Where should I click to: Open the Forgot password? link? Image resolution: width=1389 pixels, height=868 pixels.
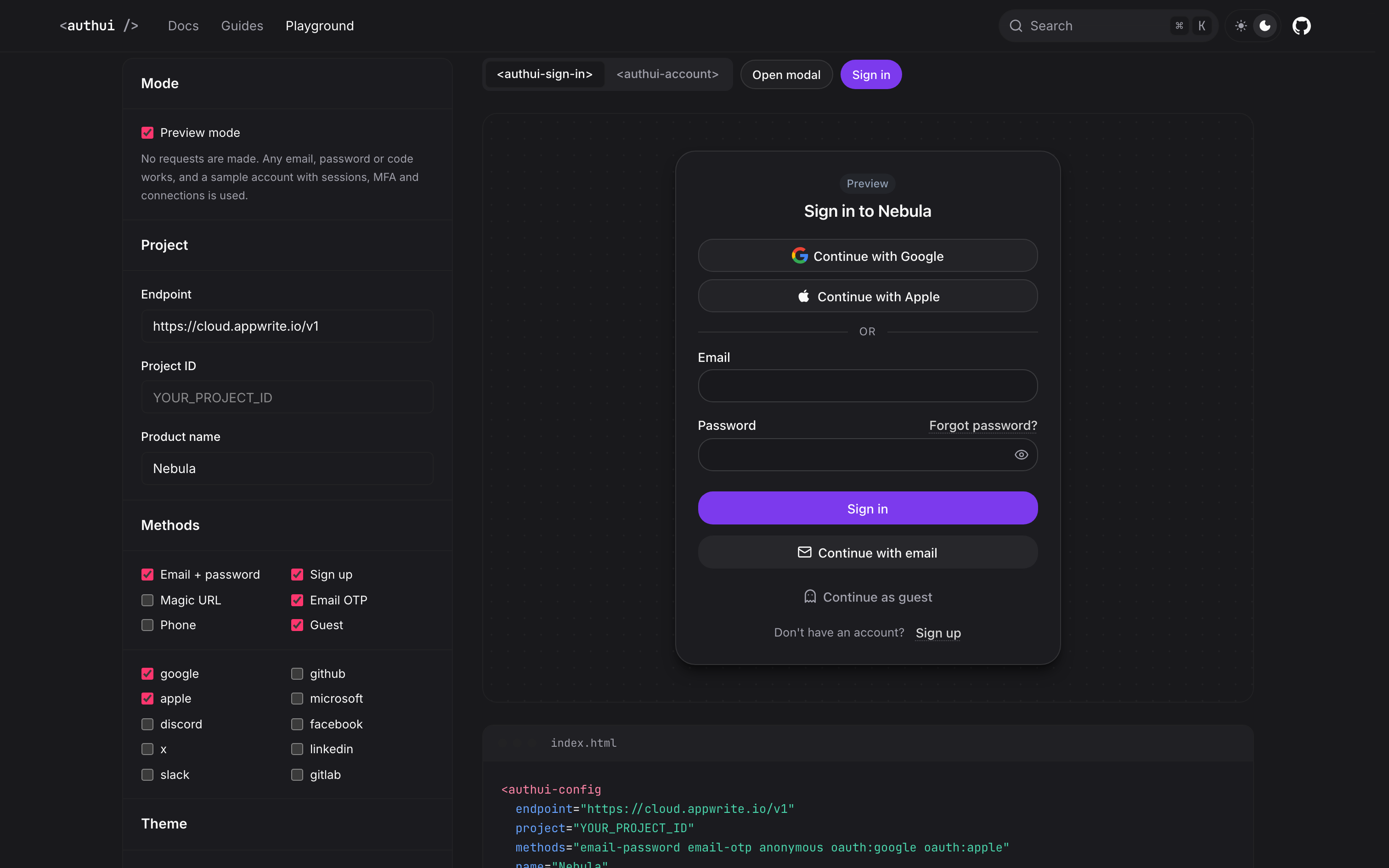click(982, 425)
